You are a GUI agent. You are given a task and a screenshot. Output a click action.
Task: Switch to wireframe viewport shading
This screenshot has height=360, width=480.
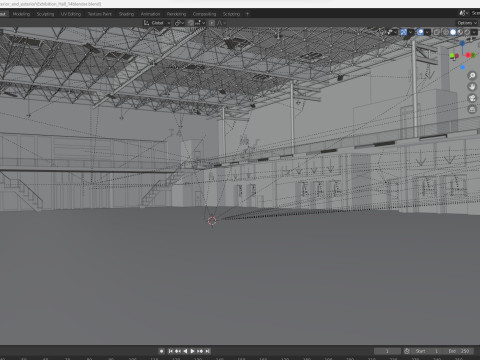(x=446, y=32)
